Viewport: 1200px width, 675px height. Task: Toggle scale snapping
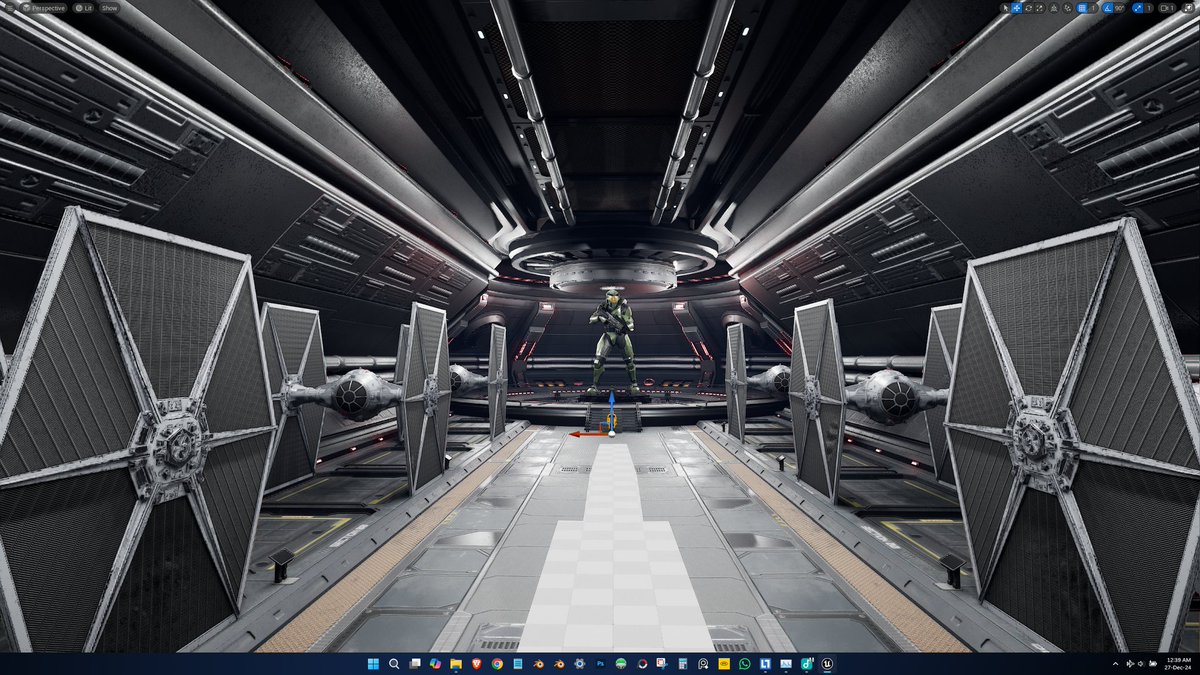click(x=1138, y=7)
